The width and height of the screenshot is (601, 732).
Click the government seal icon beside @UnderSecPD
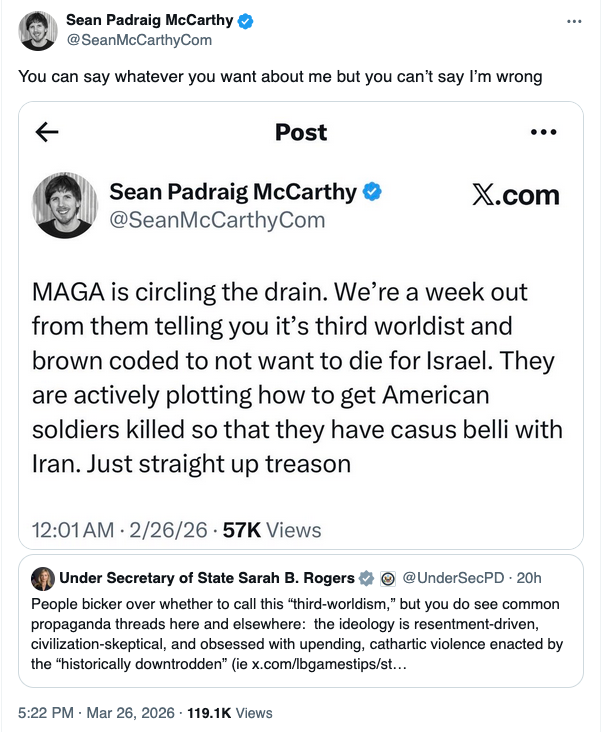tap(388, 578)
